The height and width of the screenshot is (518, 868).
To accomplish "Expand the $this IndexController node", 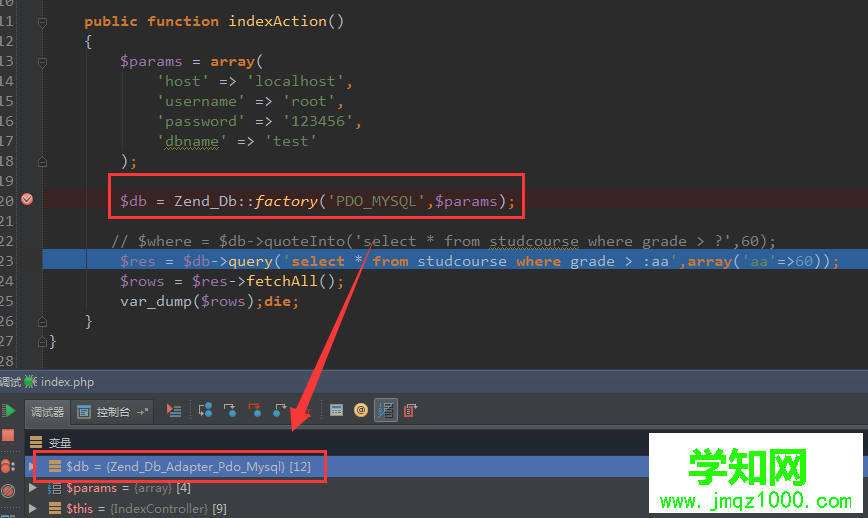I will pos(33,509).
